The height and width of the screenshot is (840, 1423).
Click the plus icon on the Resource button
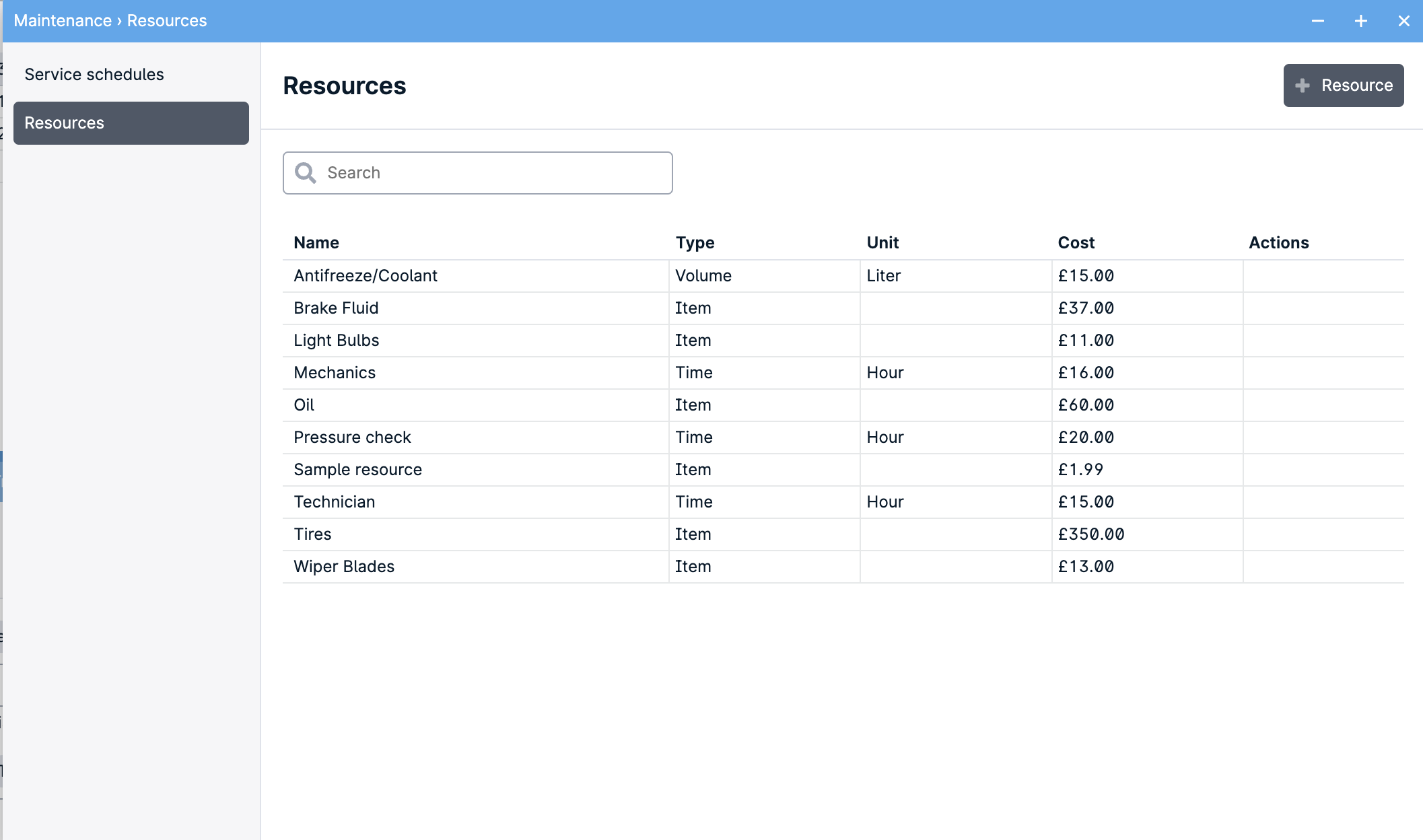click(1303, 85)
